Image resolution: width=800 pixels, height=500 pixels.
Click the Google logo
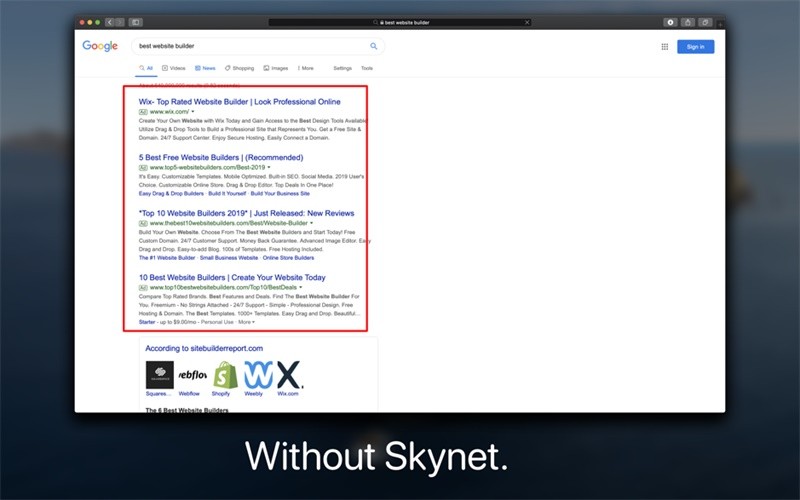click(x=100, y=46)
